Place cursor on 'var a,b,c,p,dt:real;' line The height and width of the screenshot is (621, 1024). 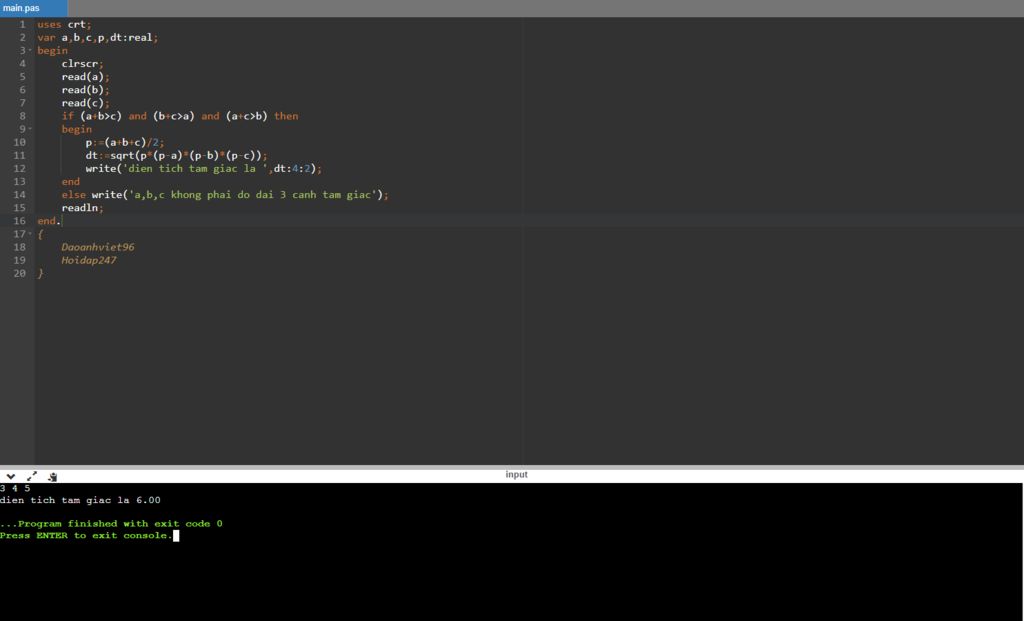[x=97, y=37]
